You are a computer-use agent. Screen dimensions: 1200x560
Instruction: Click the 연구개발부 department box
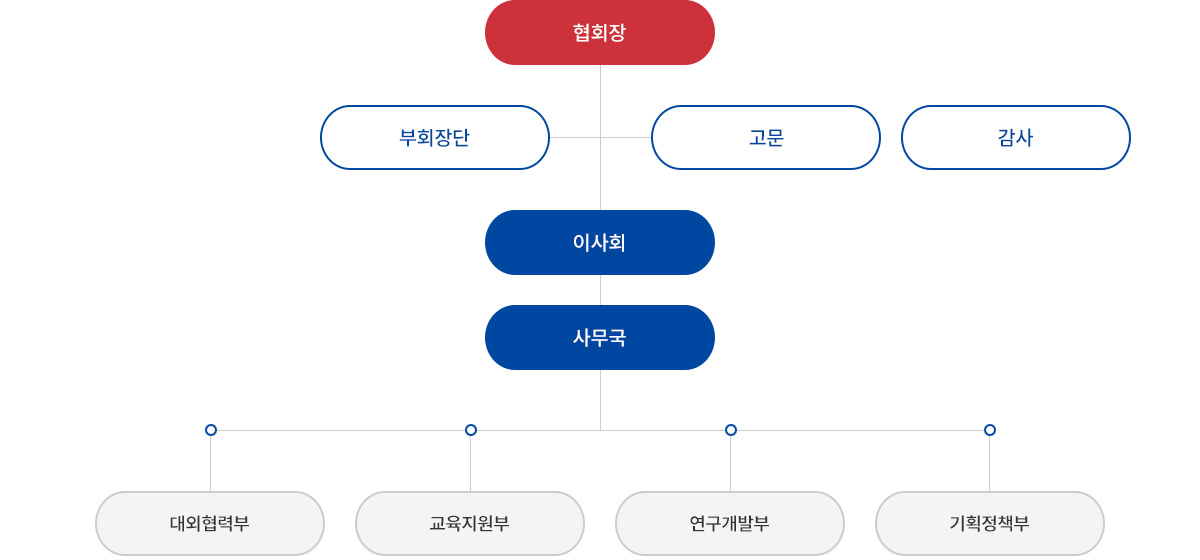tap(730, 523)
